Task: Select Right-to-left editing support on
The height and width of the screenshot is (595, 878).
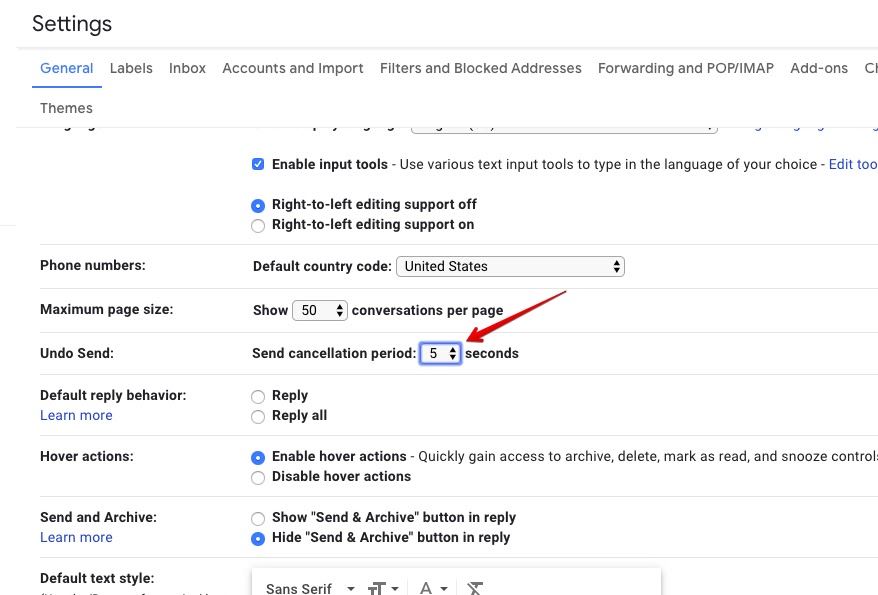Action: 258,225
